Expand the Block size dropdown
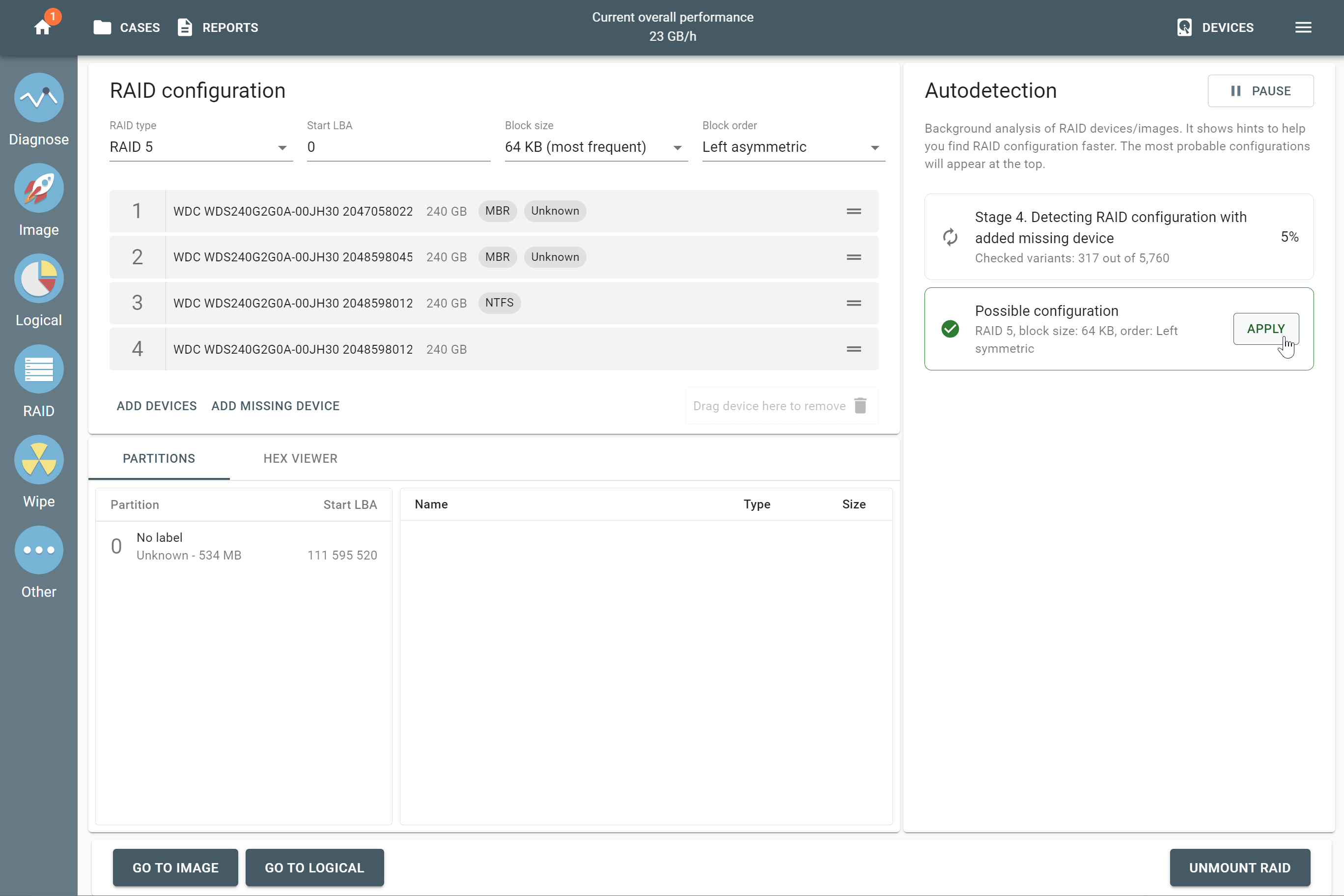Viewport: 1344px width, 896px height. (596, 147)
